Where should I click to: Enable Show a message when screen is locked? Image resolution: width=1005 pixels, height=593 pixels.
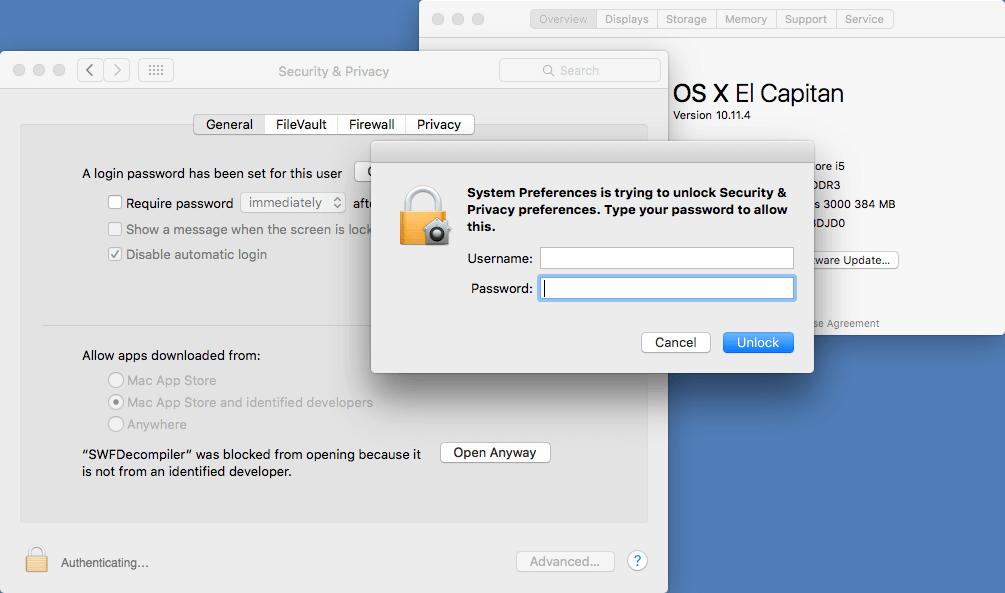tap(115, 229)
